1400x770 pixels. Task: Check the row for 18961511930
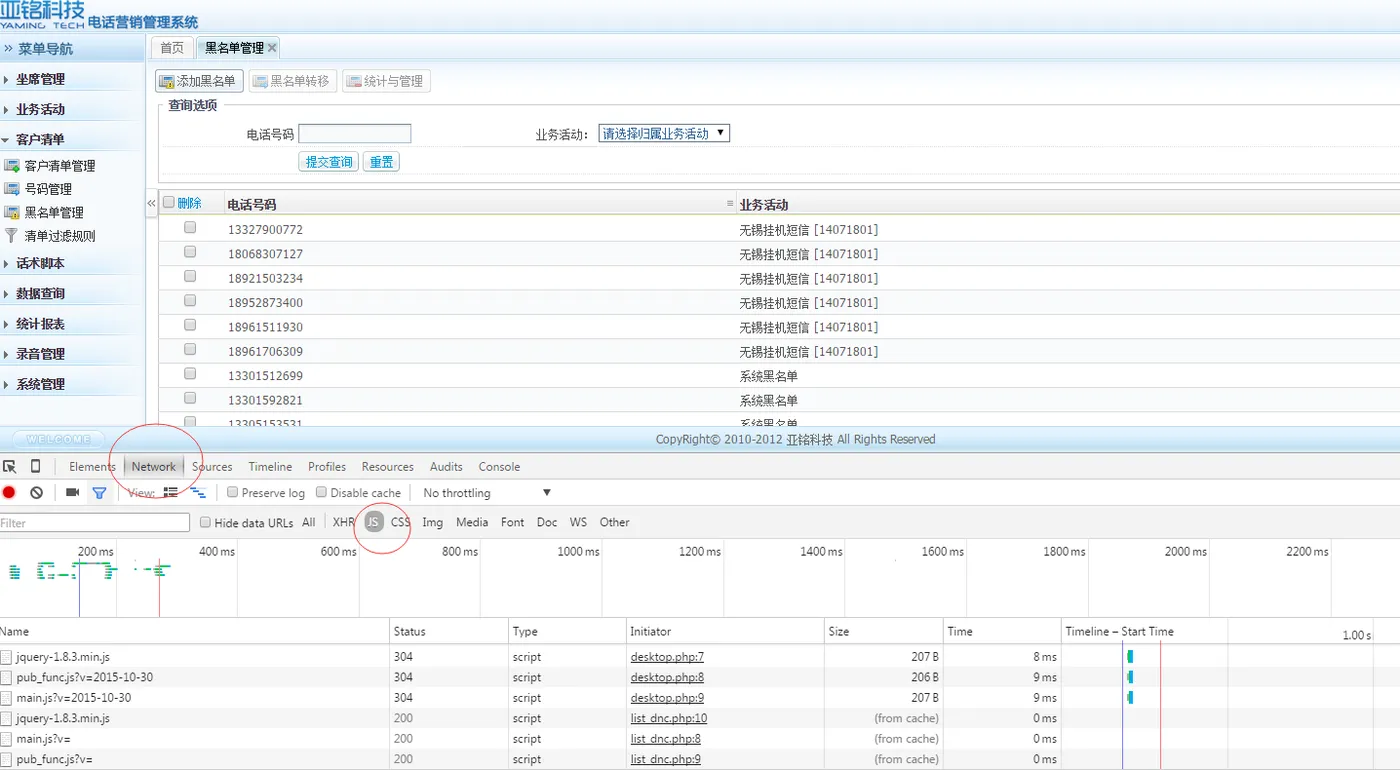pos(190,326)
